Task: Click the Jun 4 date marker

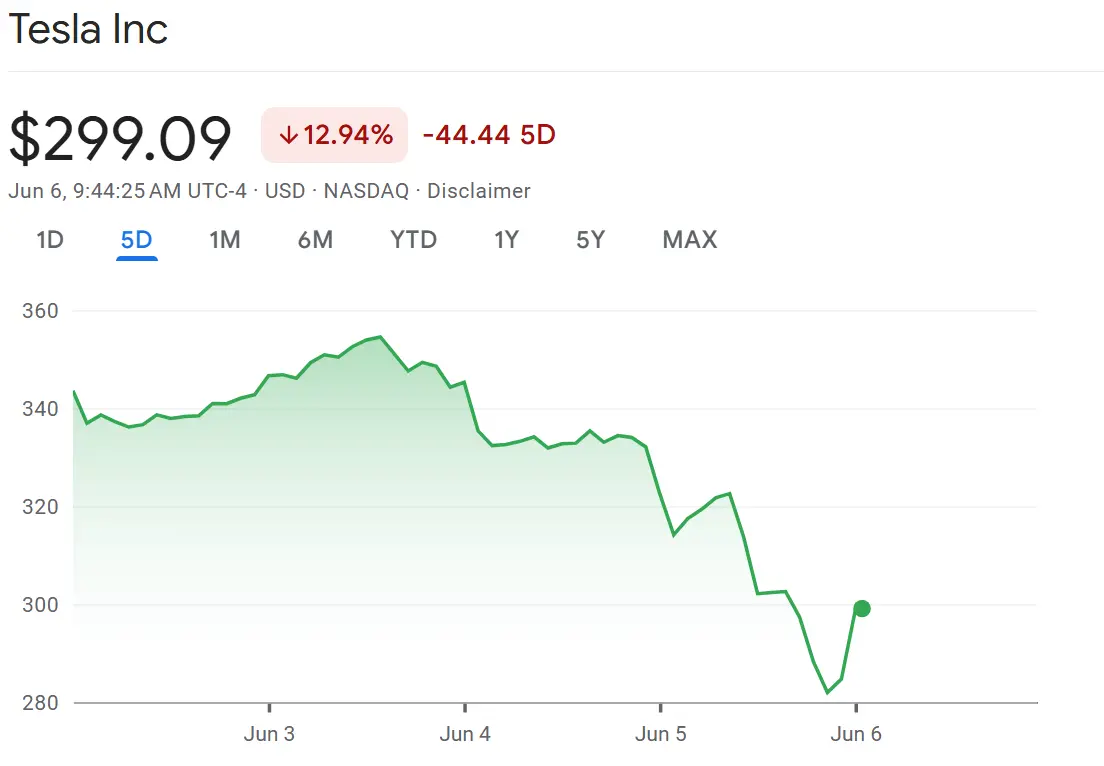Action: coord(465,734)
